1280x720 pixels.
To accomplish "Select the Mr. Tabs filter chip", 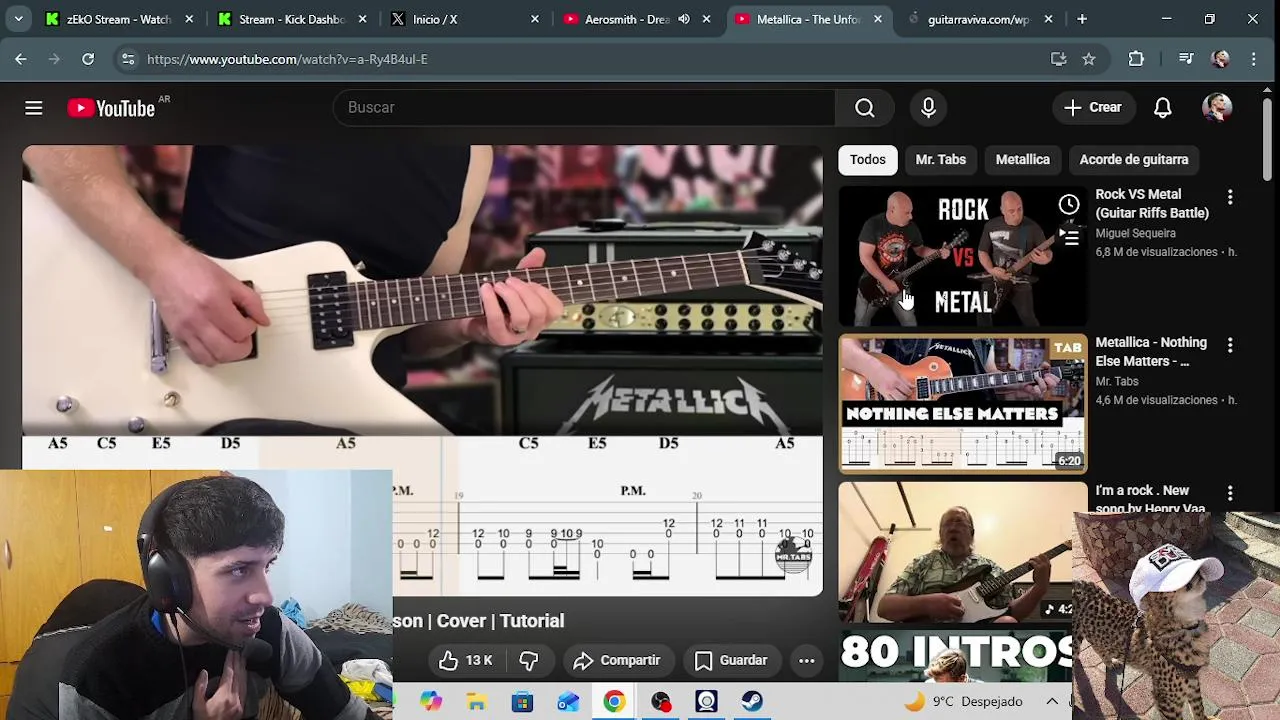I will click(941, 160).
